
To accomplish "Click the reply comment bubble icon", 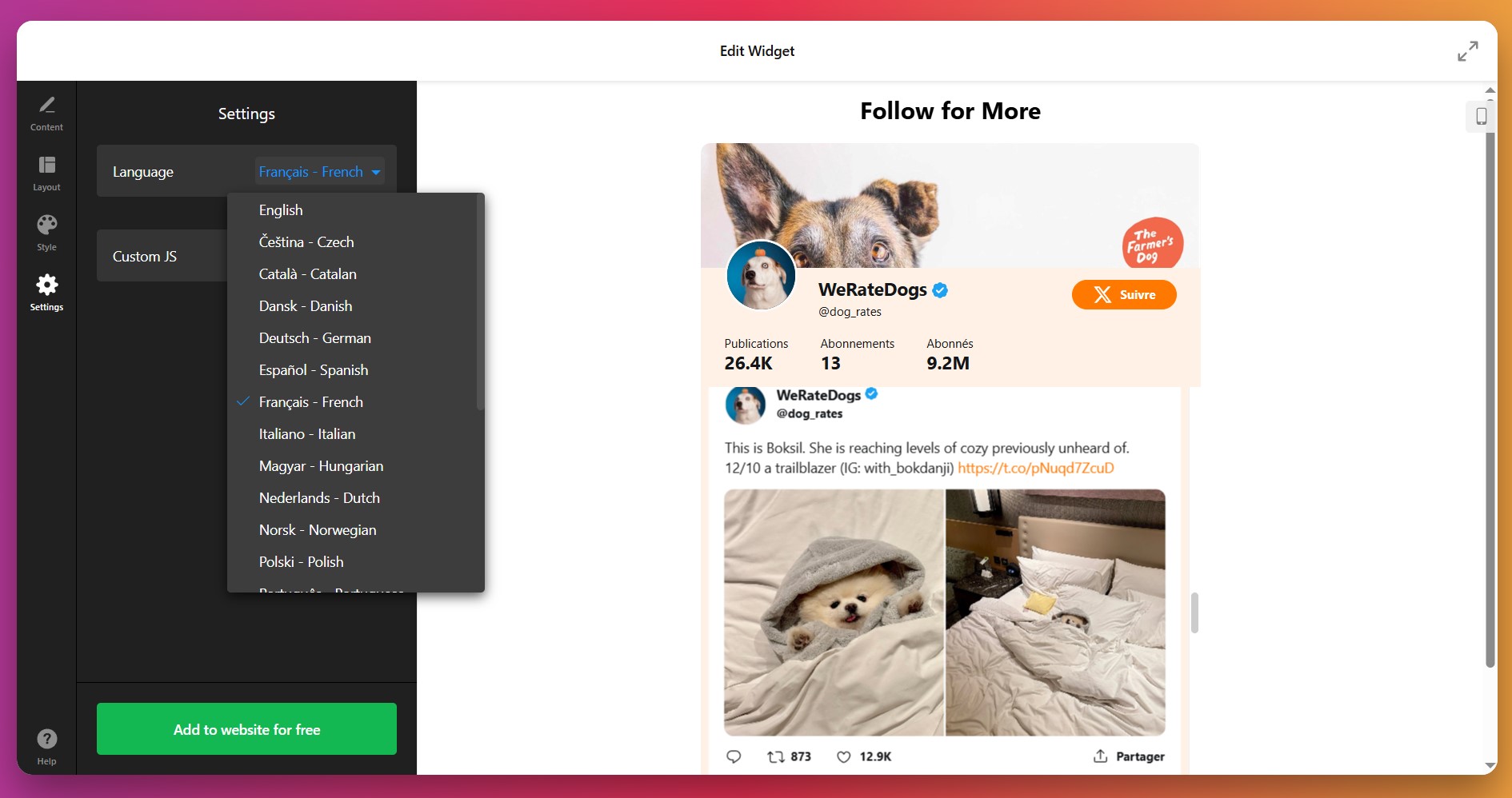I will click(x=734, y=756).
